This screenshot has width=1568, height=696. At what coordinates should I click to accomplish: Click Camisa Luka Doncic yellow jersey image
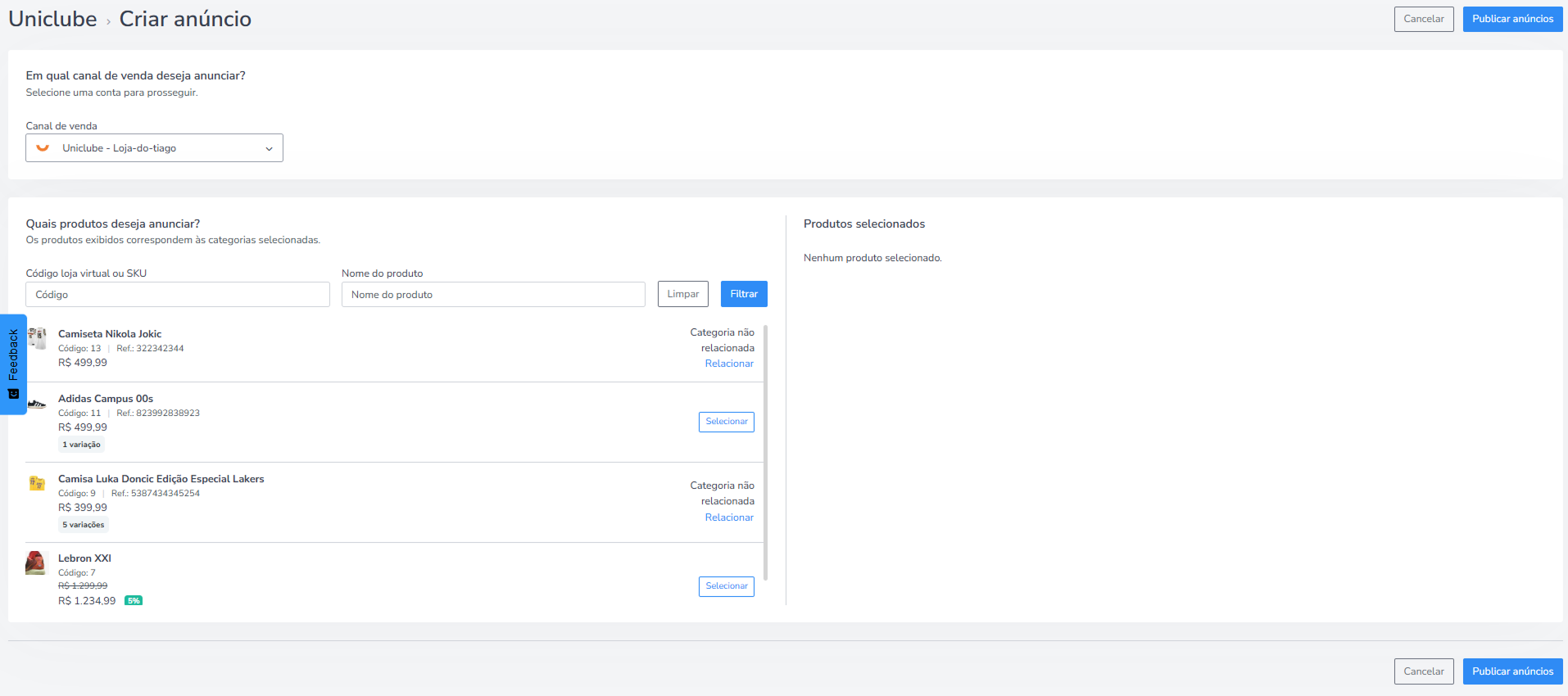coord(37,483)
